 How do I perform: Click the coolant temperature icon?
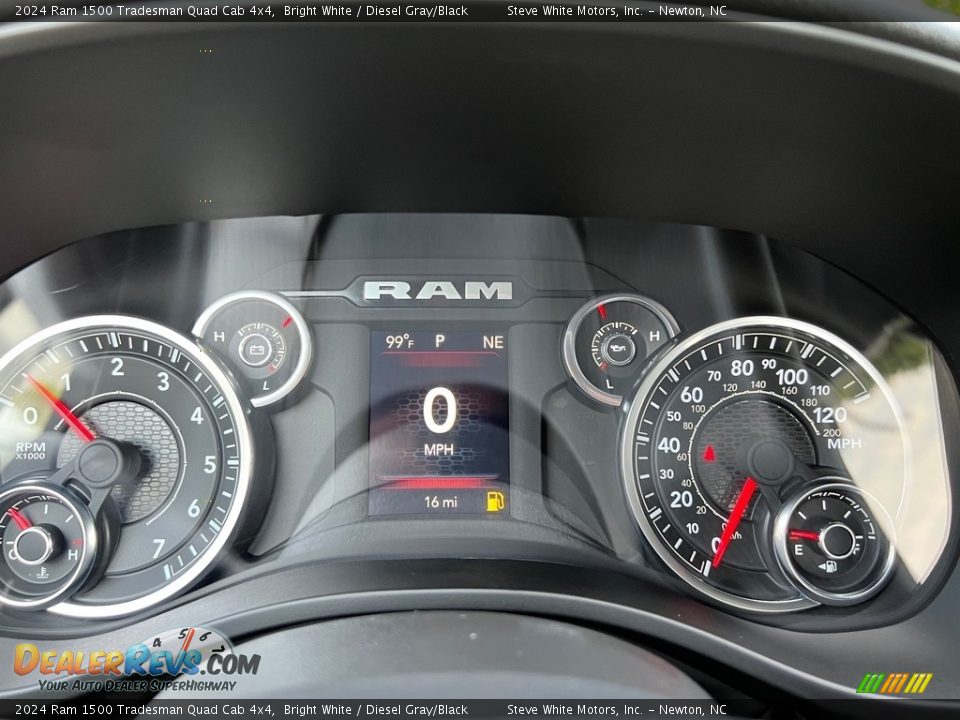tap(42, 573)
